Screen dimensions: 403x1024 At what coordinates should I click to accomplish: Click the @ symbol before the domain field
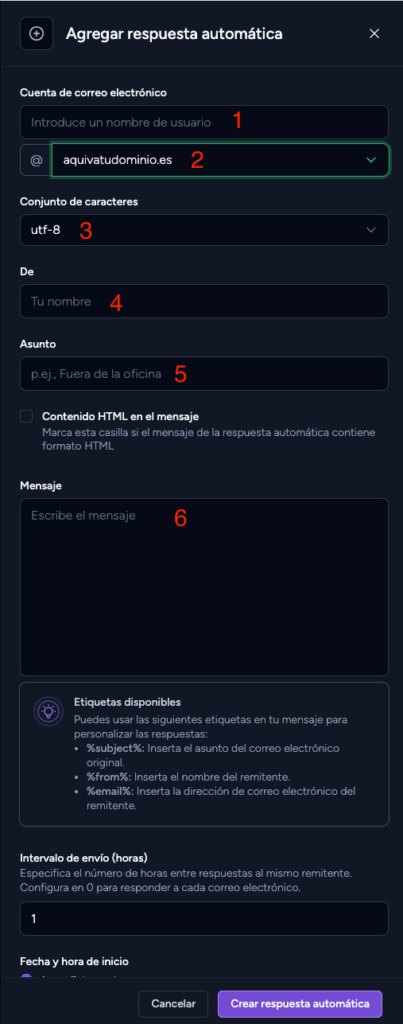point(35,160)
